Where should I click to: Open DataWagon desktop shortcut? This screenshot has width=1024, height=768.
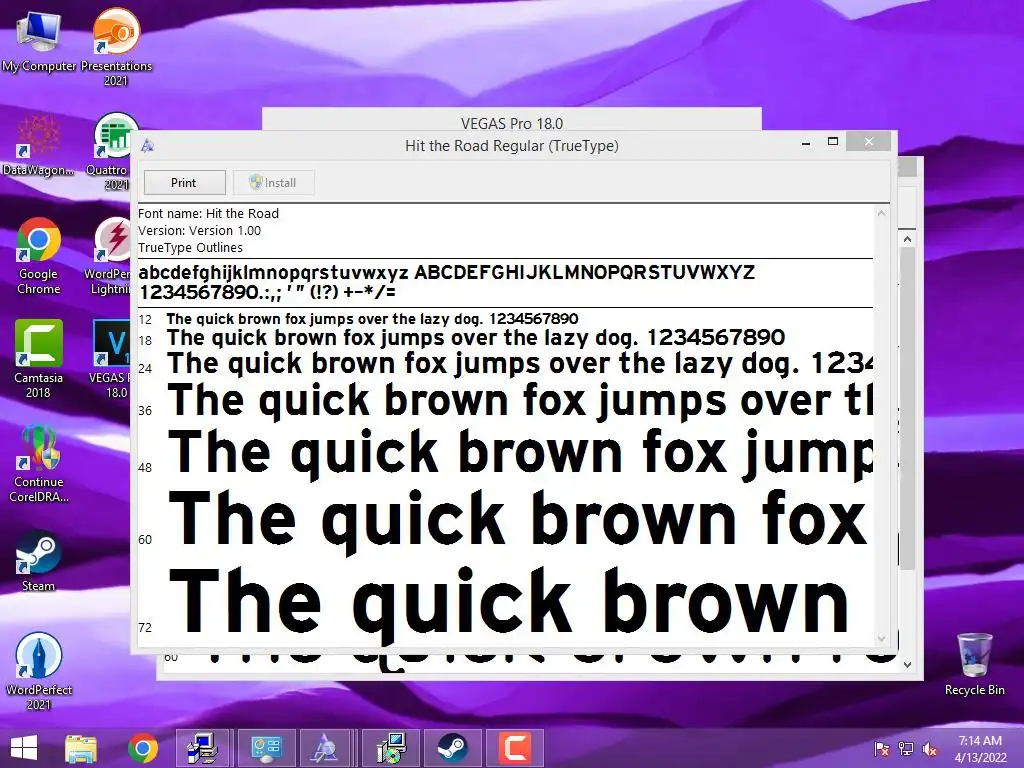click(39, 145)
